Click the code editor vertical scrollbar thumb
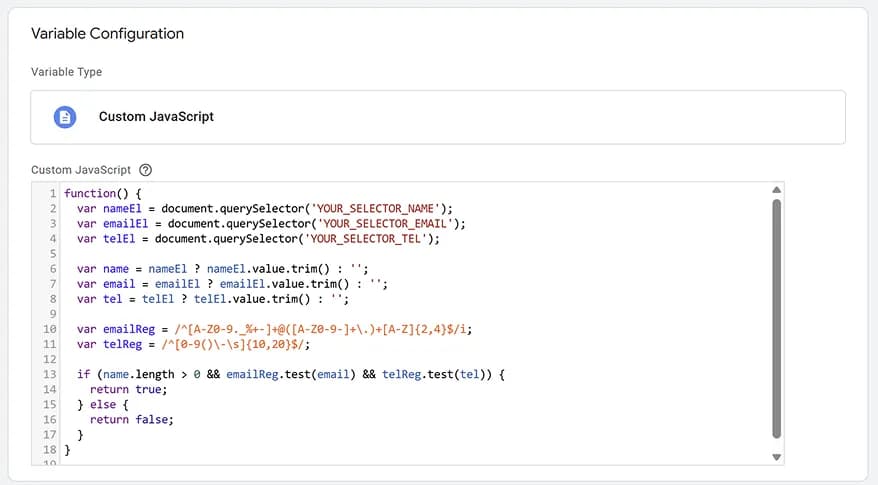The width and height of the screenshot is (878, 485). coord(776,318)
